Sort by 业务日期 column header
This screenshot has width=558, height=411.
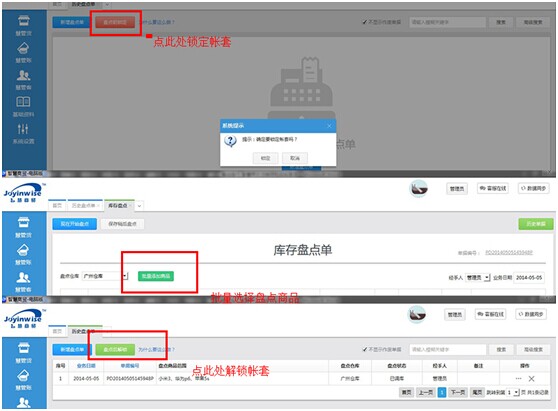coord(86,366)
